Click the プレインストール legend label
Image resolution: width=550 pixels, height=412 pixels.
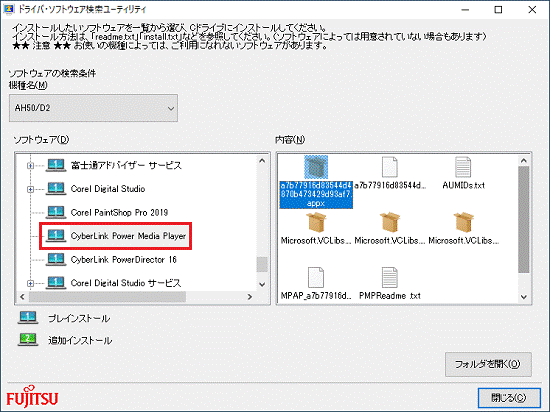[x=79, y=318]
